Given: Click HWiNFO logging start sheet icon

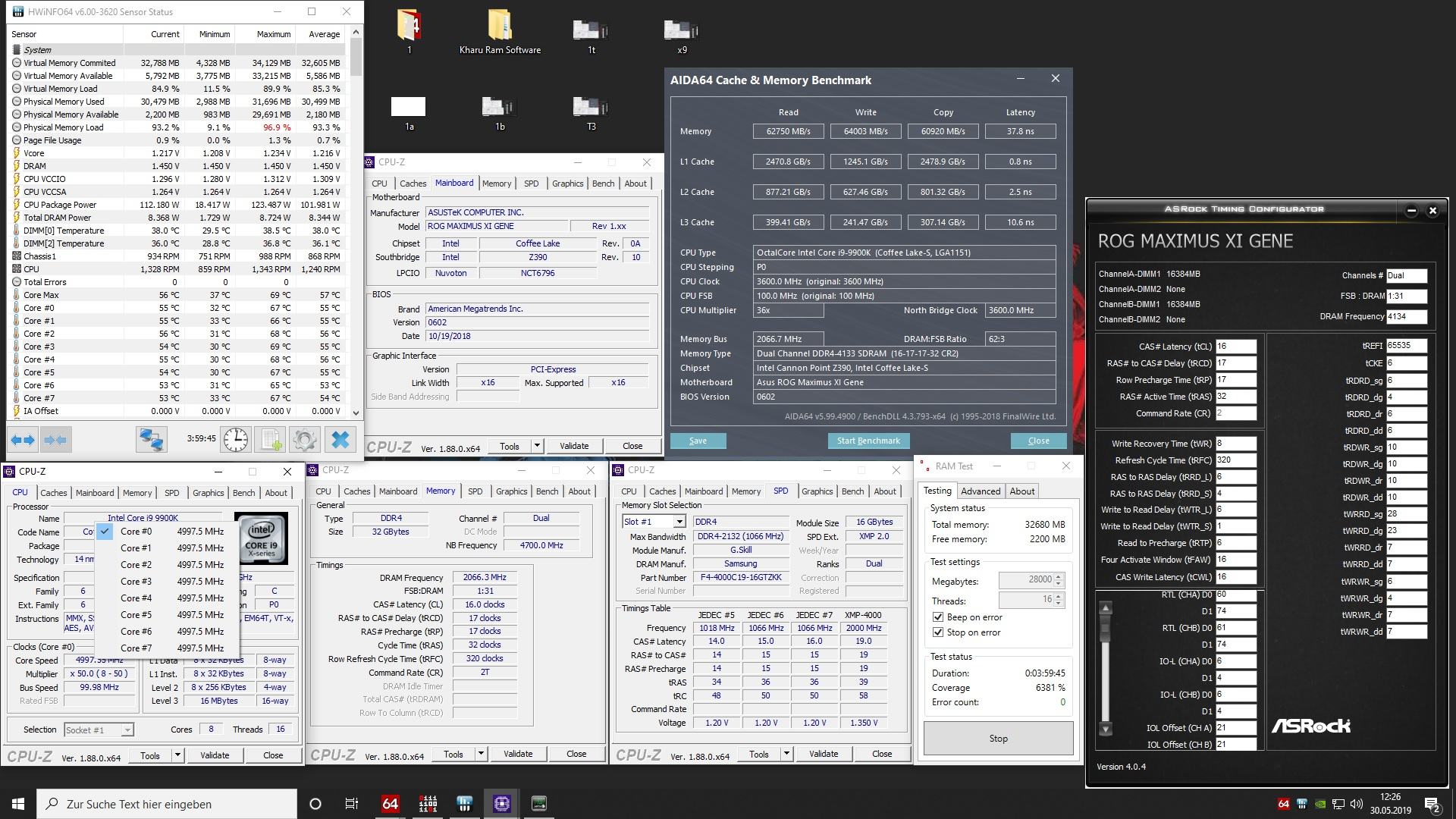Looking at the screenshot, I should coord(271,439).
